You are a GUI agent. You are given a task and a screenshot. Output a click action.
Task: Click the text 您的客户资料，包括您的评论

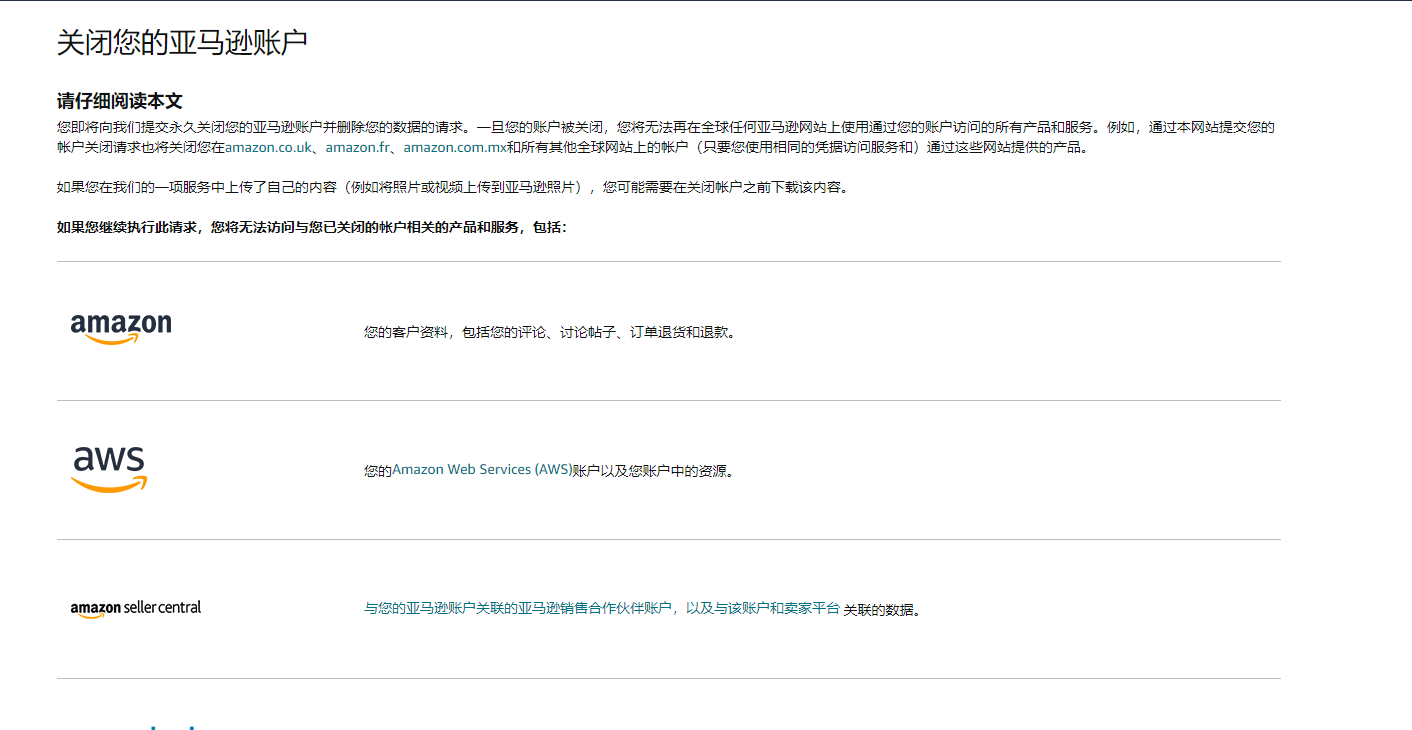pyautogui.click(x=550, y=332)
